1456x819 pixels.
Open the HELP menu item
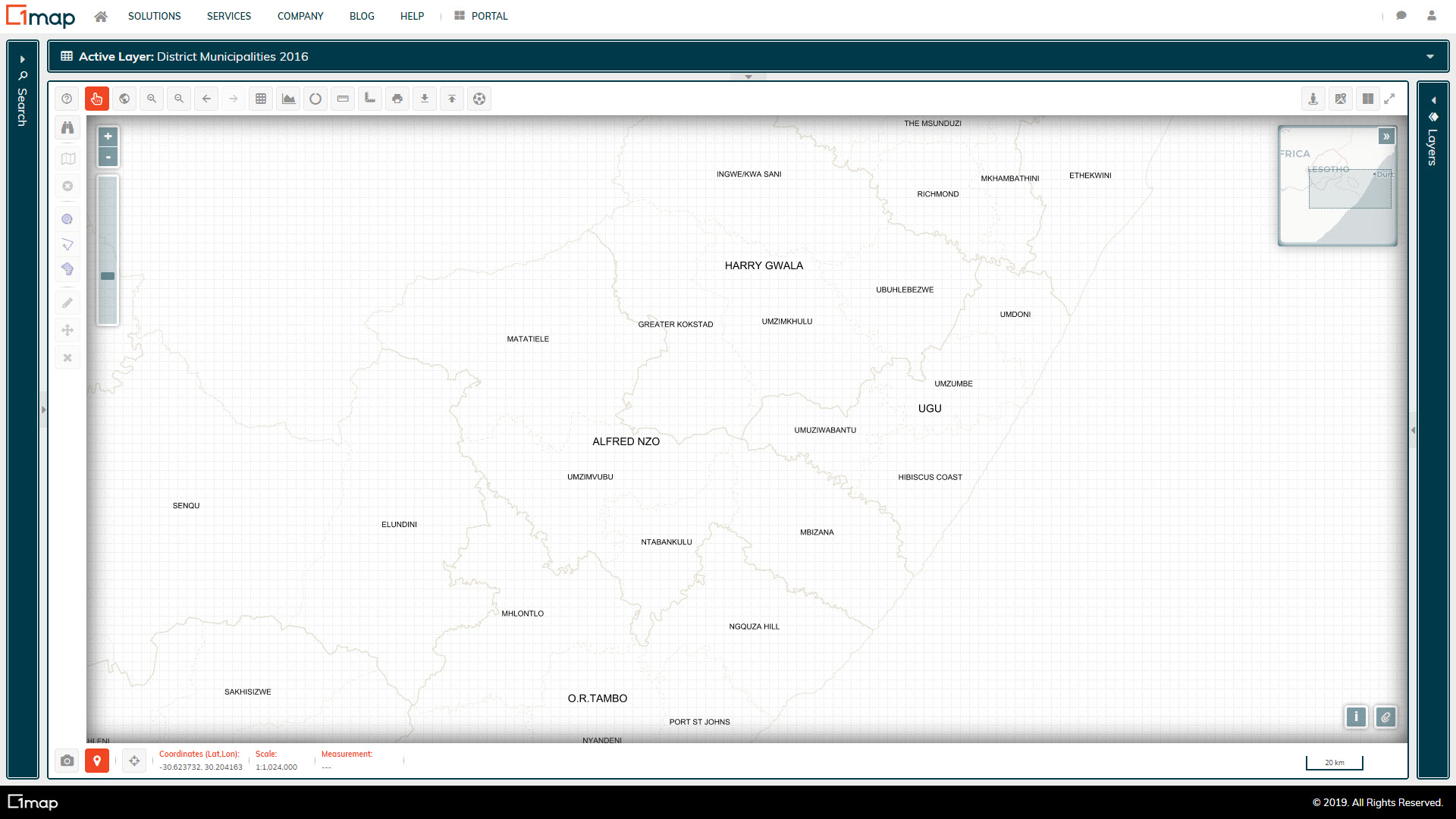tap(412, 16)
